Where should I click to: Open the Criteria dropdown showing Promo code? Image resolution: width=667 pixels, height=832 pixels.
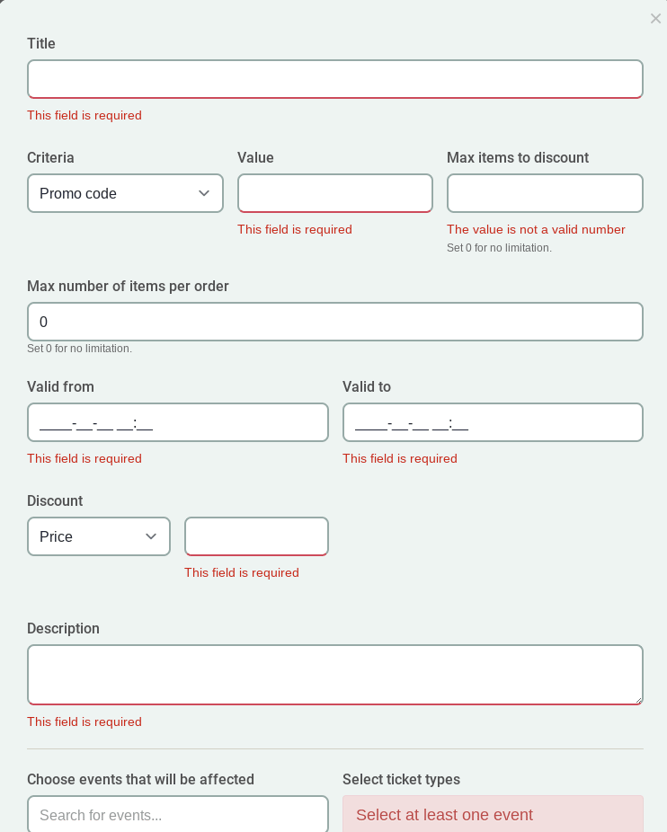point(125,193)
